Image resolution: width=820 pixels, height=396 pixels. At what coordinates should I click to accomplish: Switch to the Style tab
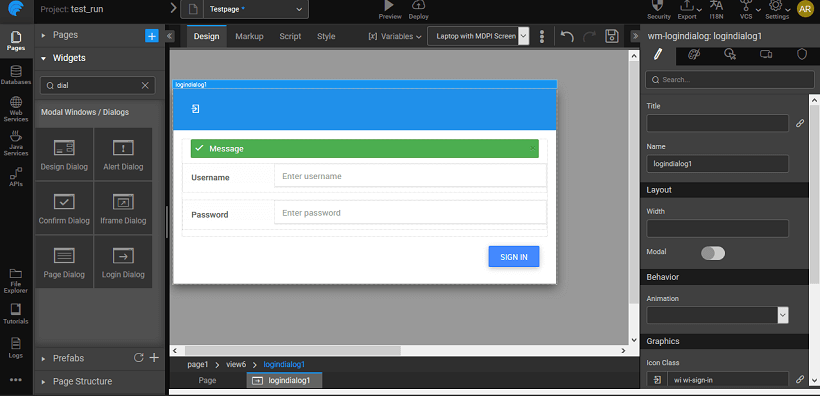(326, 36)
